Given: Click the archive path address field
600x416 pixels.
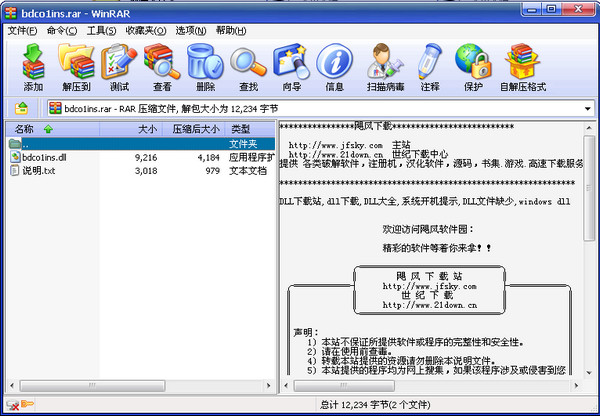Looking at the screenshot, I should coord(320,109).
